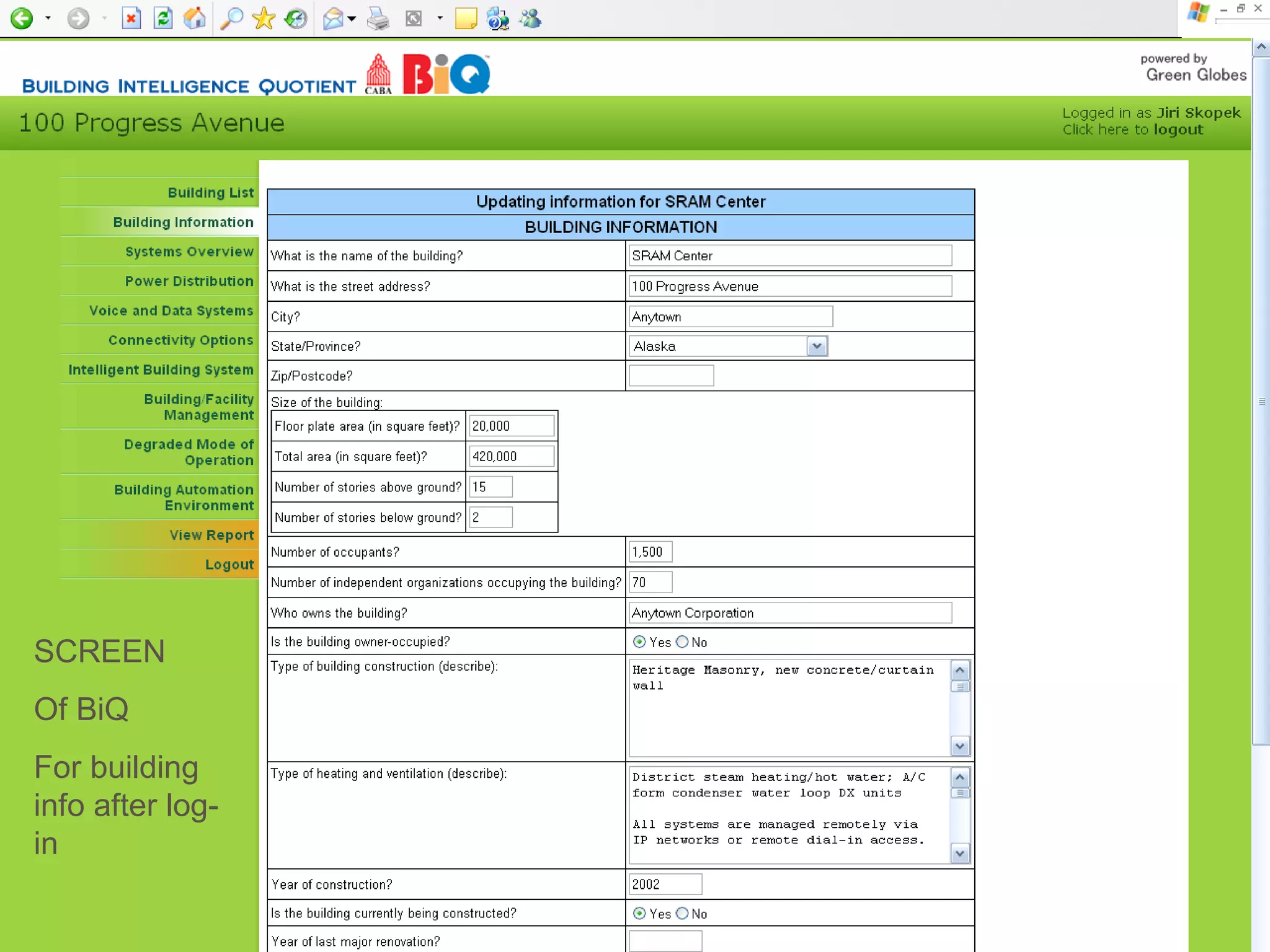Click the Print icon
The height and width of the screenshot is (952, 1270).
point(378,19)
